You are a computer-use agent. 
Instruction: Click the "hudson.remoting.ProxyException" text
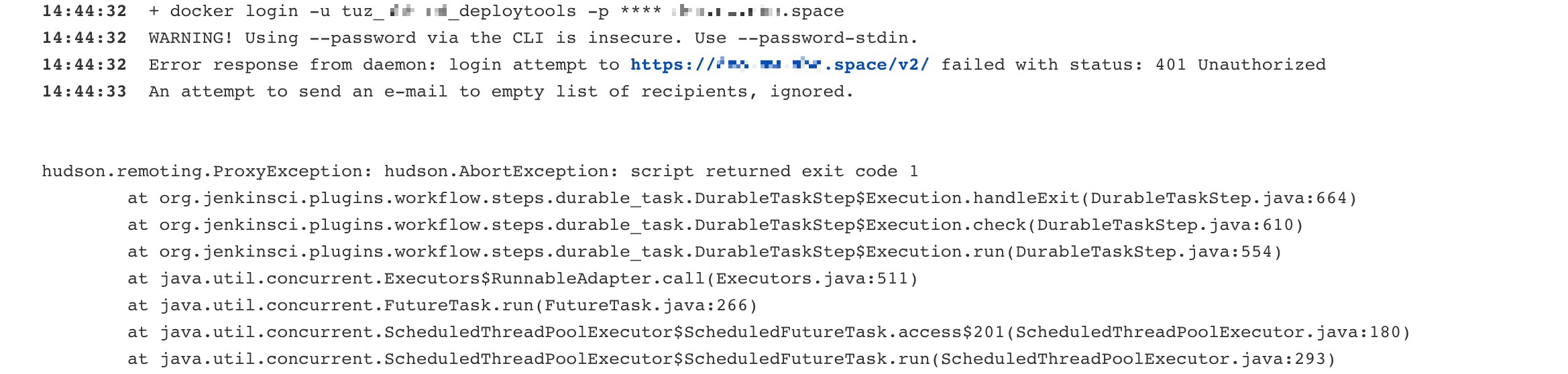(x=207, y=172)
